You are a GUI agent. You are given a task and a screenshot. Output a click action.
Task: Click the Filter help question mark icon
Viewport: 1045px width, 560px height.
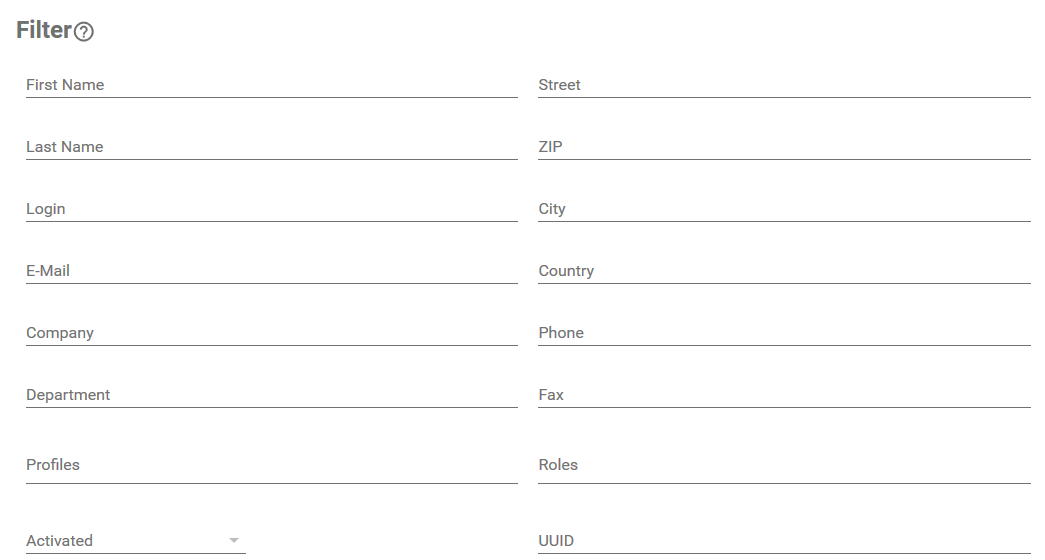point(84,32)
